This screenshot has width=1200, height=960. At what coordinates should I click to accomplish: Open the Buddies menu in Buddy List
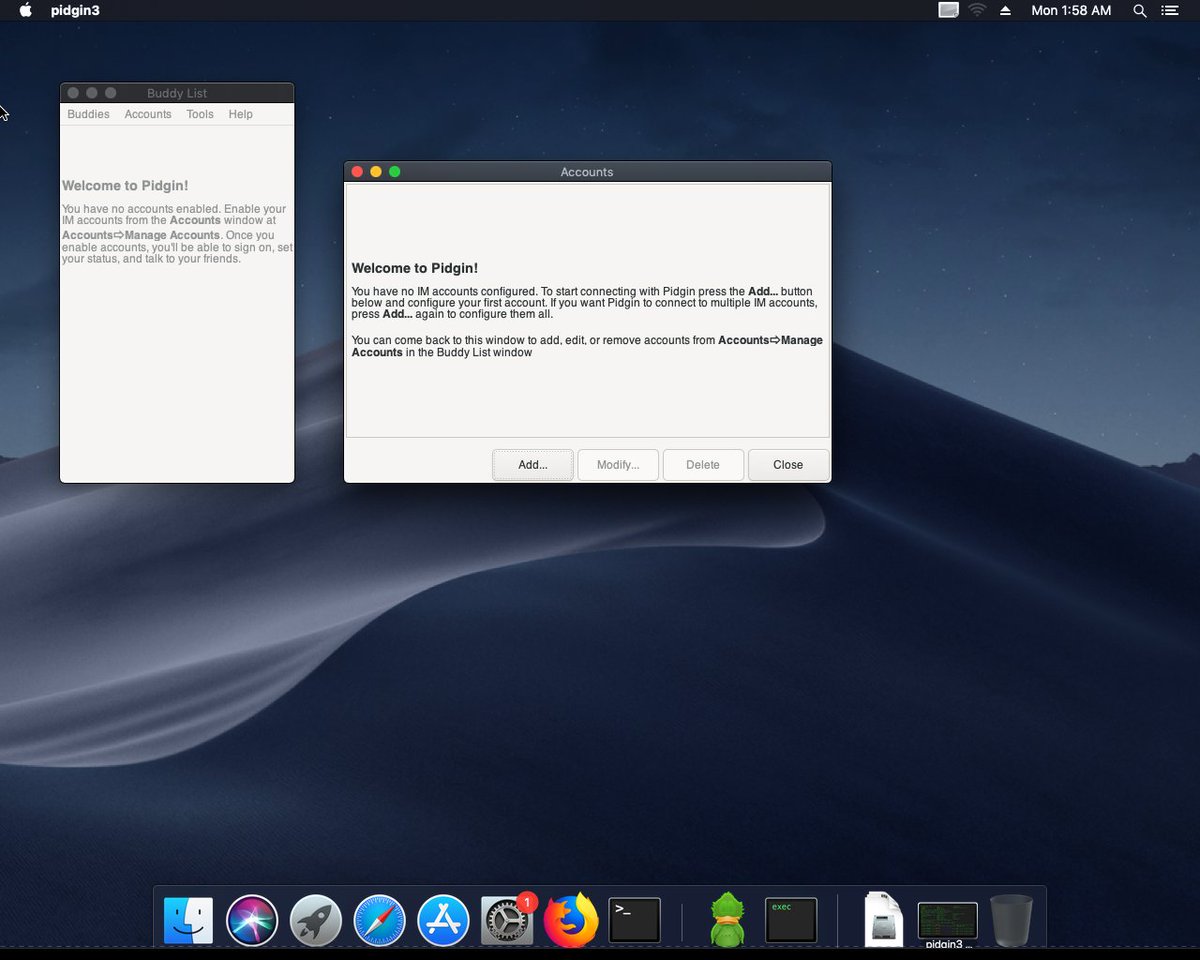click(x=88, y=114)
